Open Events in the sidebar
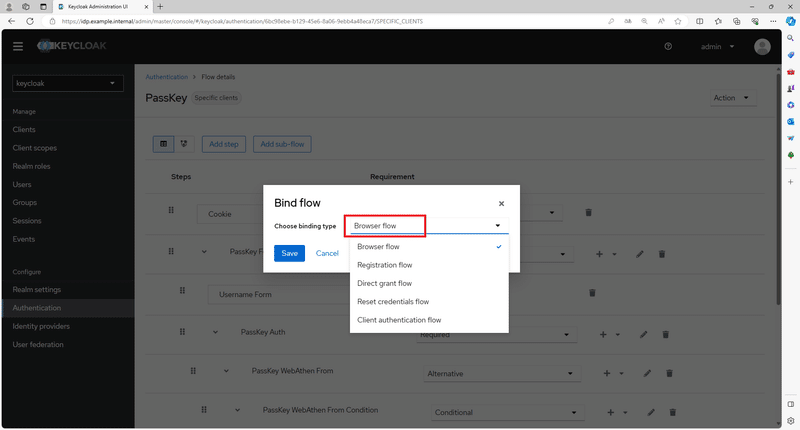The width and height of the screenshot is (800, 430). (24, 239)
